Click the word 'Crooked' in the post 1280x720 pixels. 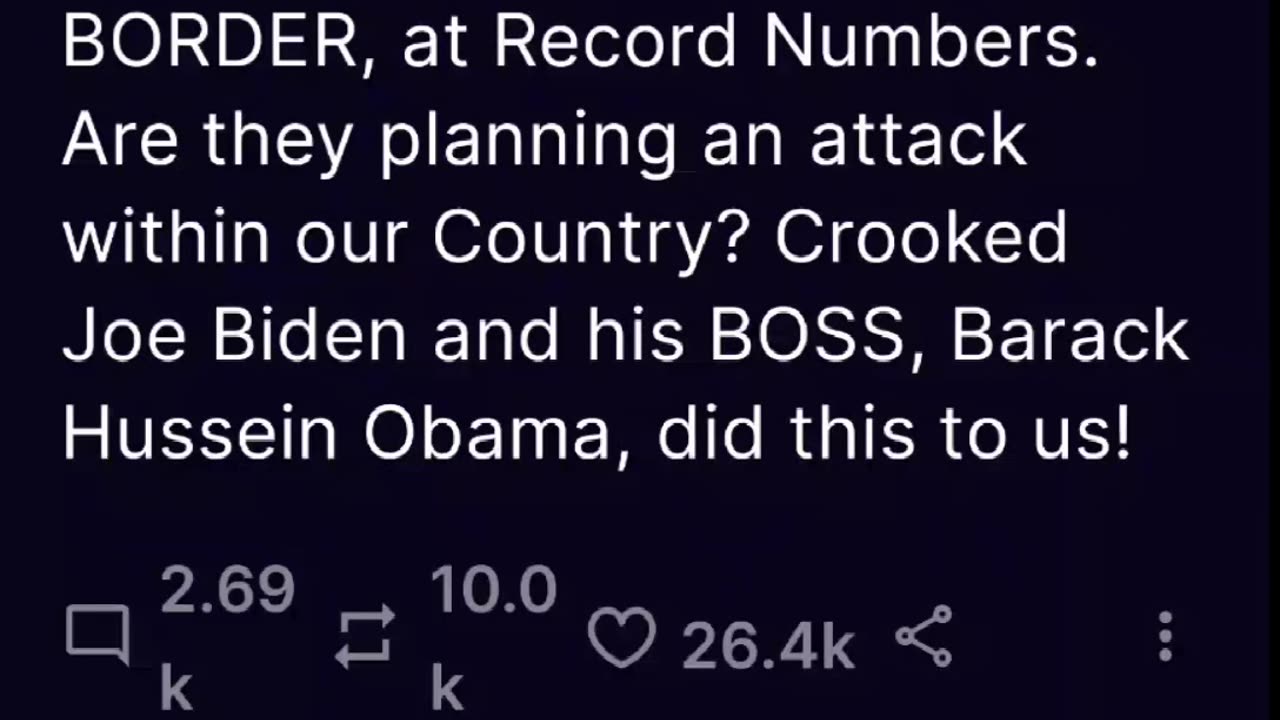pyautogui.click(x=921, y=237)
